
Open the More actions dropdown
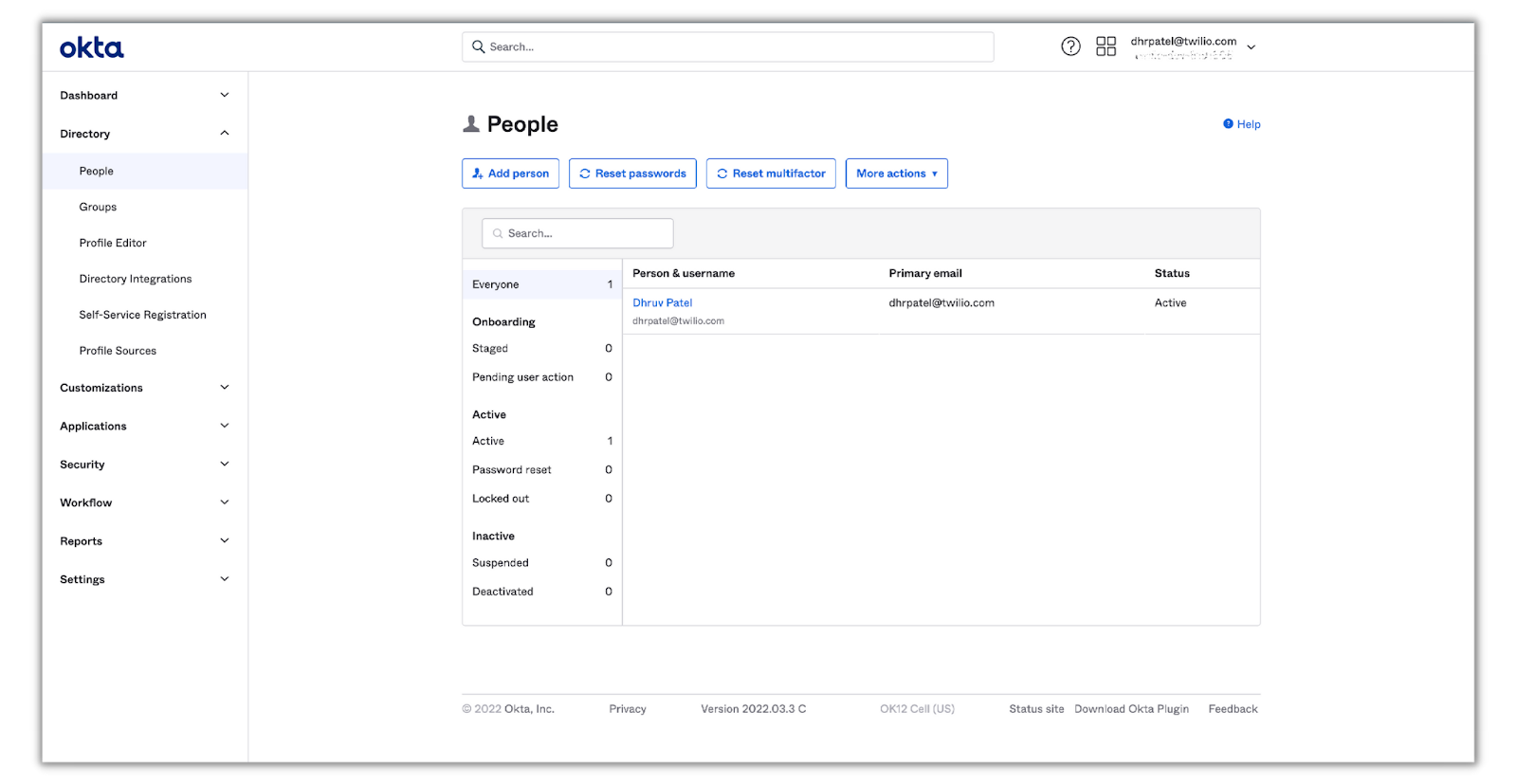click(x=897, y=173)
